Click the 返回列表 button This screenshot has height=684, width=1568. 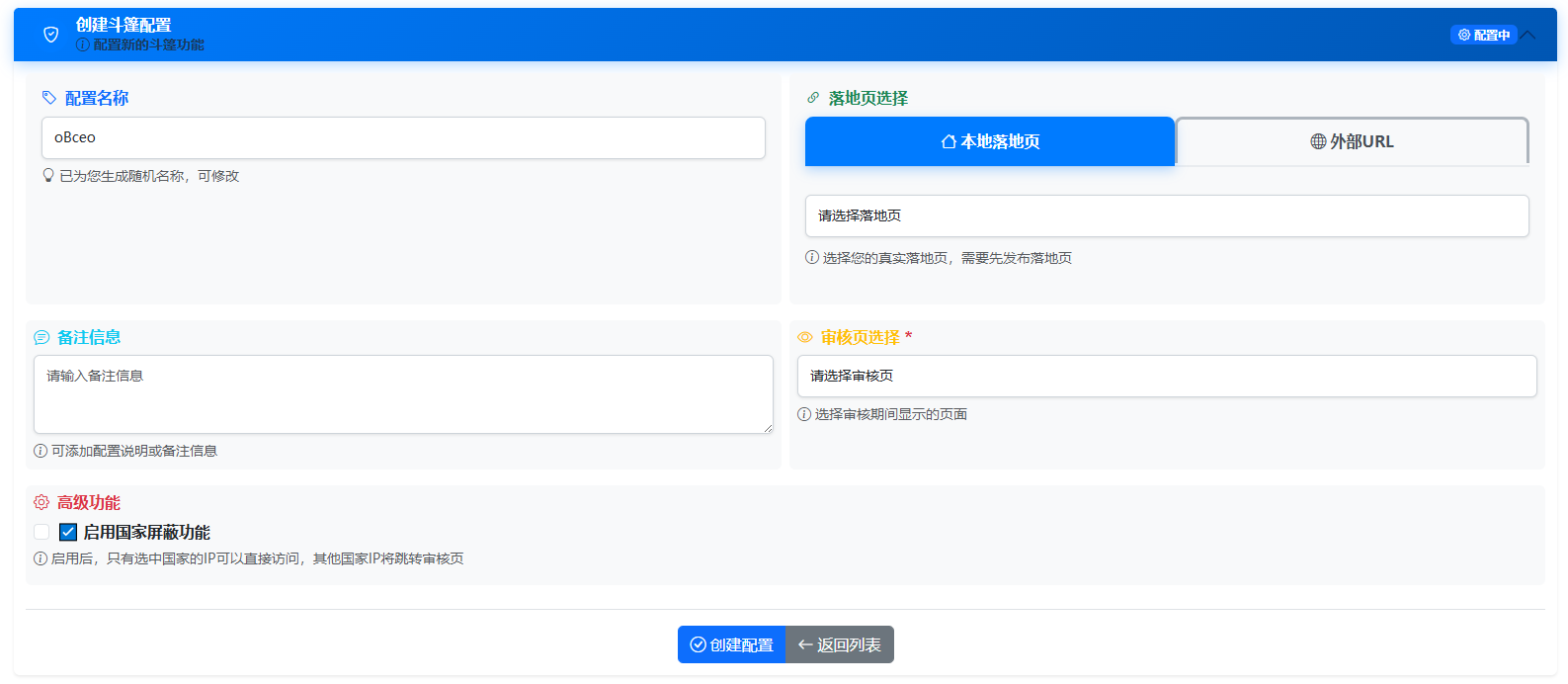840,644
